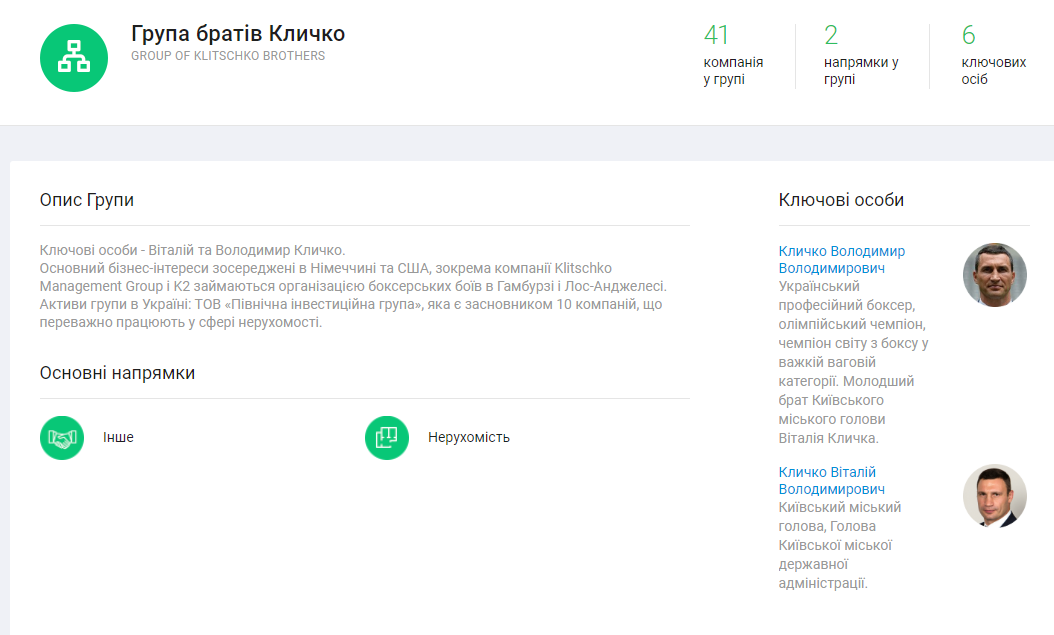Screen dimensions: 1054x635
Task: Click the handshake icon beside Інше
Action: click(62, 438)
